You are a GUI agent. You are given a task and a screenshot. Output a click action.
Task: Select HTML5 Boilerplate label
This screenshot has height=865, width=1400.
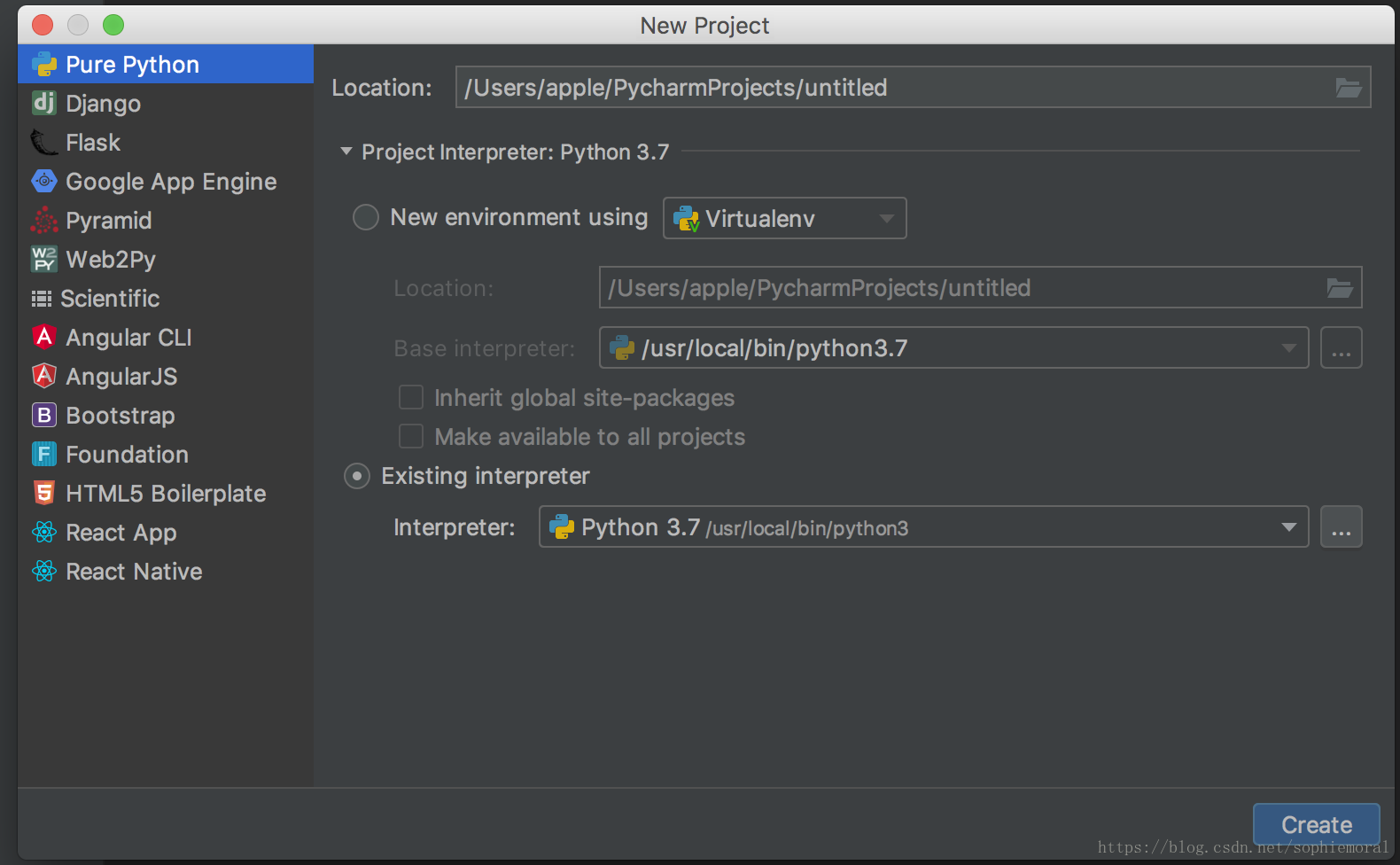point(166,494)
